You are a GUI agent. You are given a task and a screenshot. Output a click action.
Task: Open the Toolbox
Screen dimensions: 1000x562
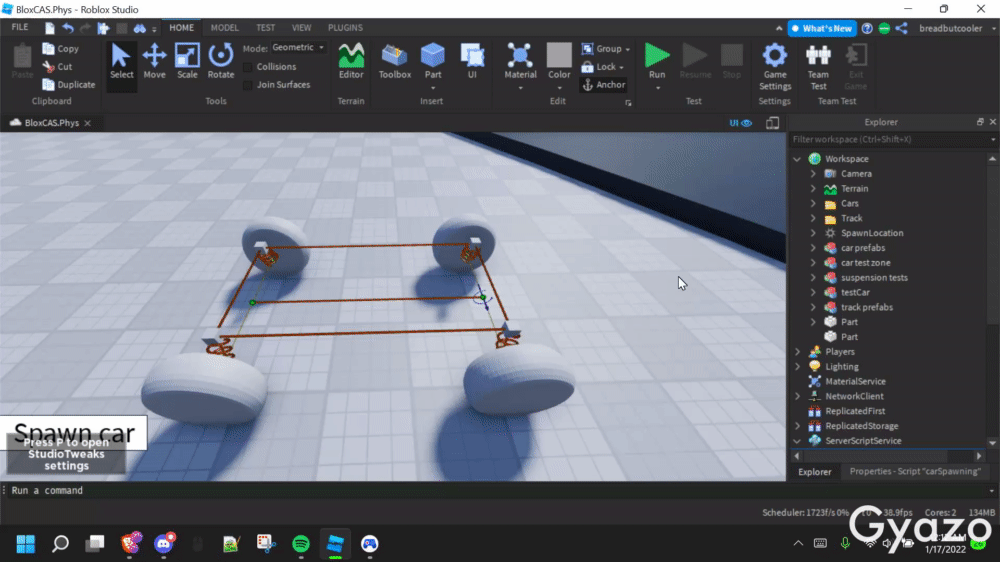pyautogui.click(x=395, y=62)
